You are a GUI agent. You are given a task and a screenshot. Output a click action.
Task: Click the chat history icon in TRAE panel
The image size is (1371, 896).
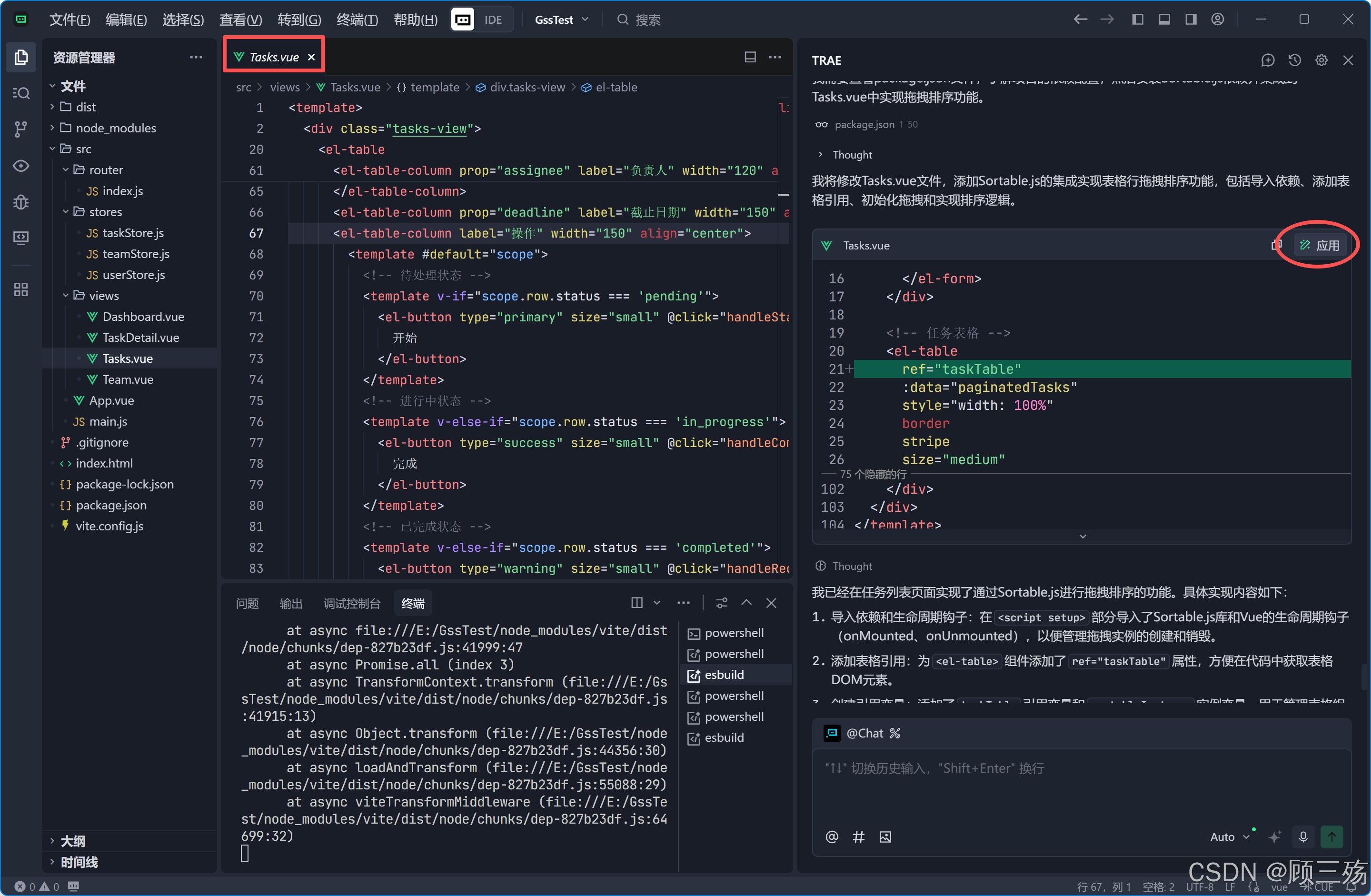[x=1294, y=60]
